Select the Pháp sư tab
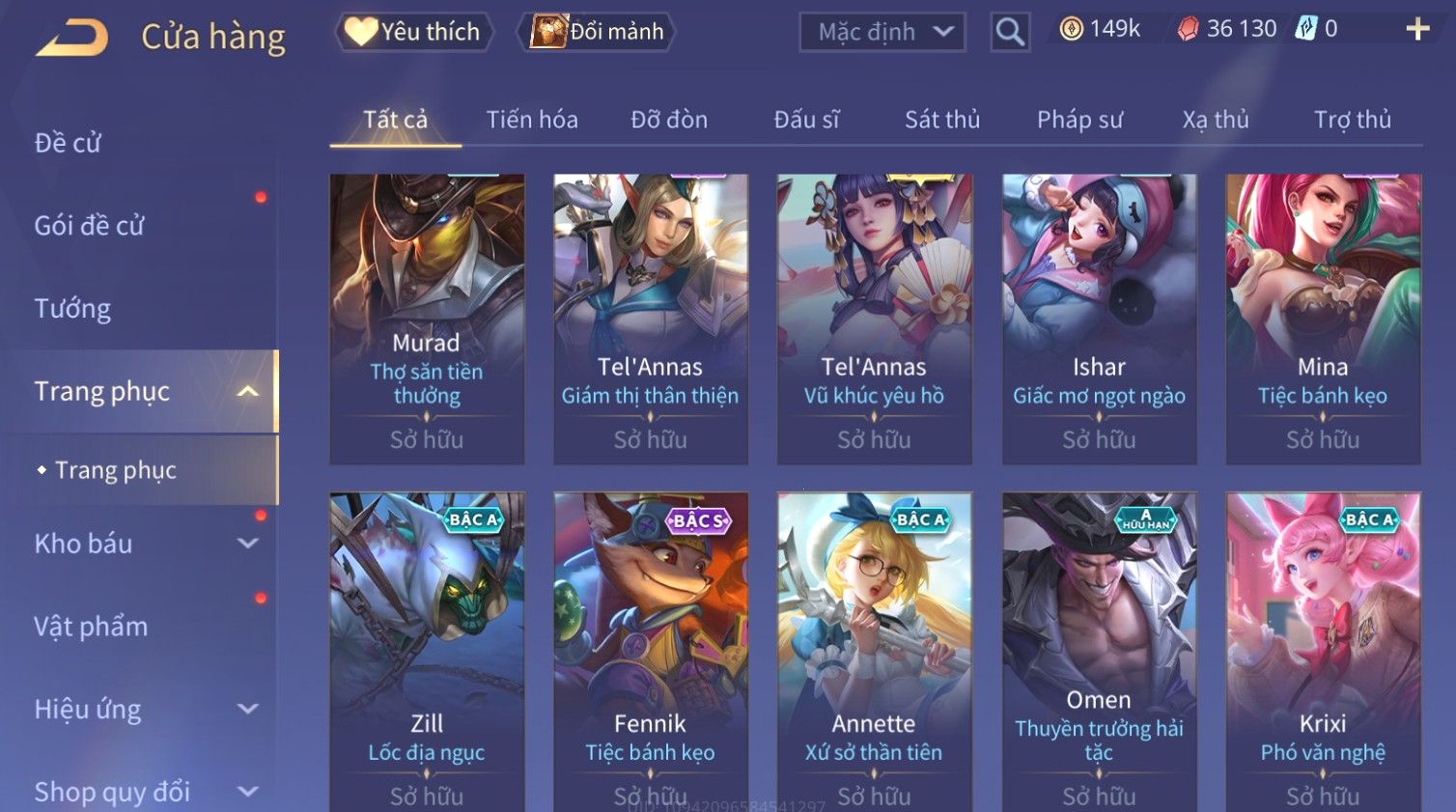This screenshot has width=1456, height=812. click(1079, 120)
